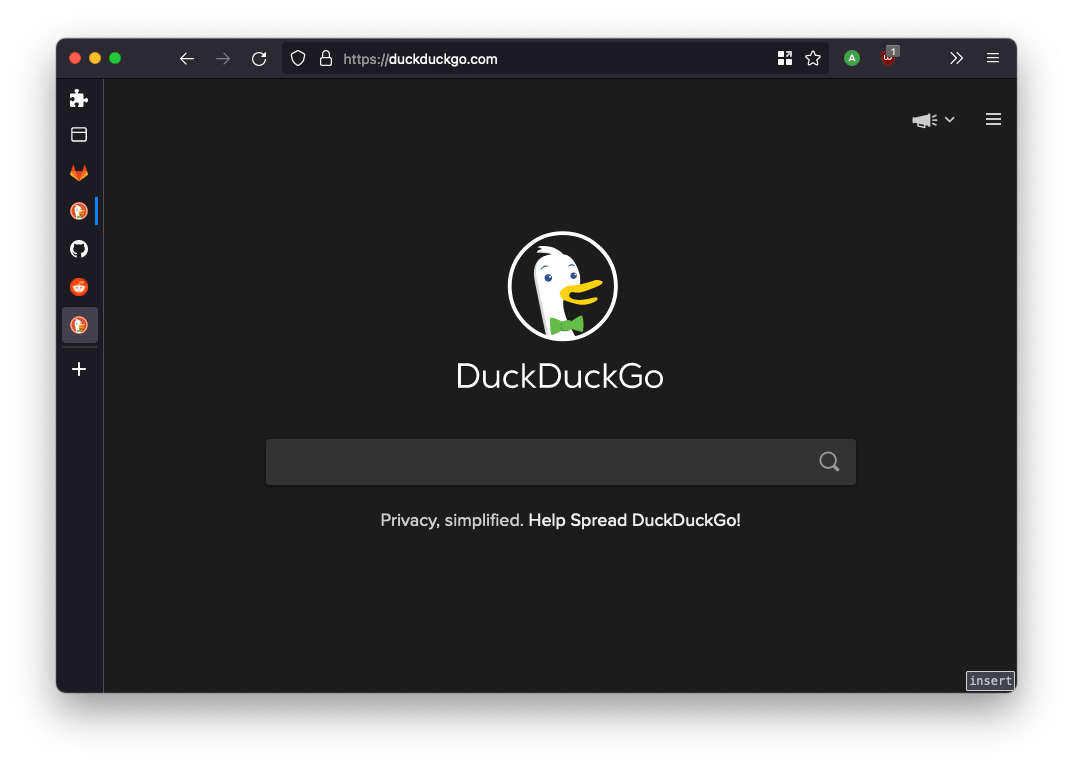Viewport: 1073px width, 767px height.
Task: Switch to the Reddit tab
Action: 79,287
